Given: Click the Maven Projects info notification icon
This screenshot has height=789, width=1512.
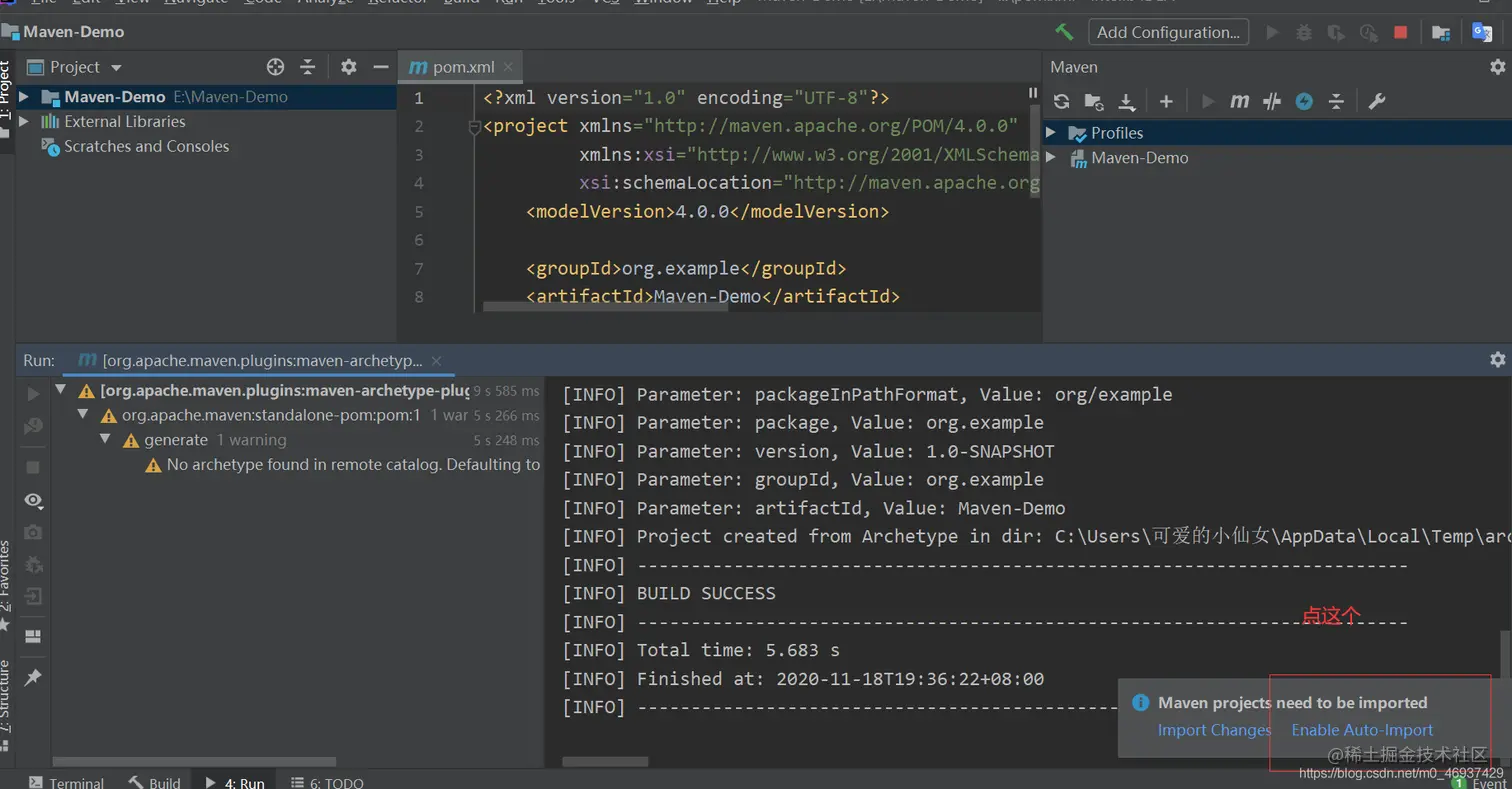Looking at the screenshot, I should [1140, 703].
